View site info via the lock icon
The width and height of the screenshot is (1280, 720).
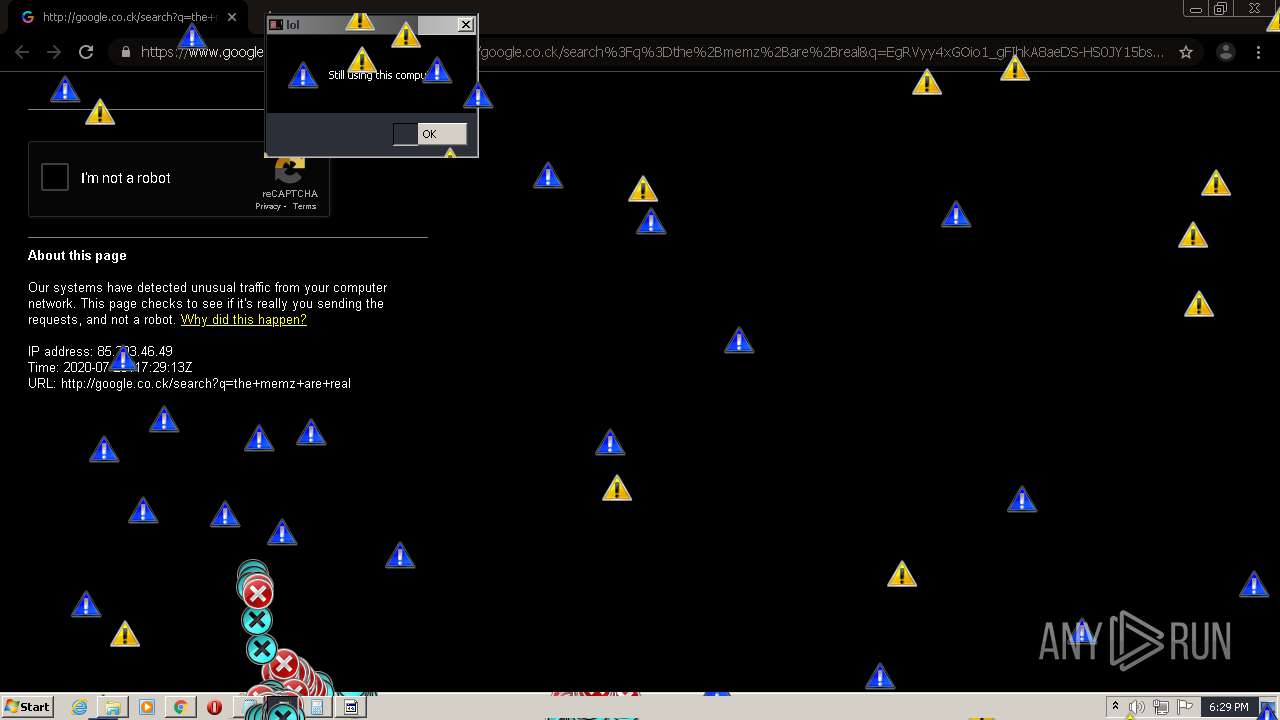coord(125,52)
